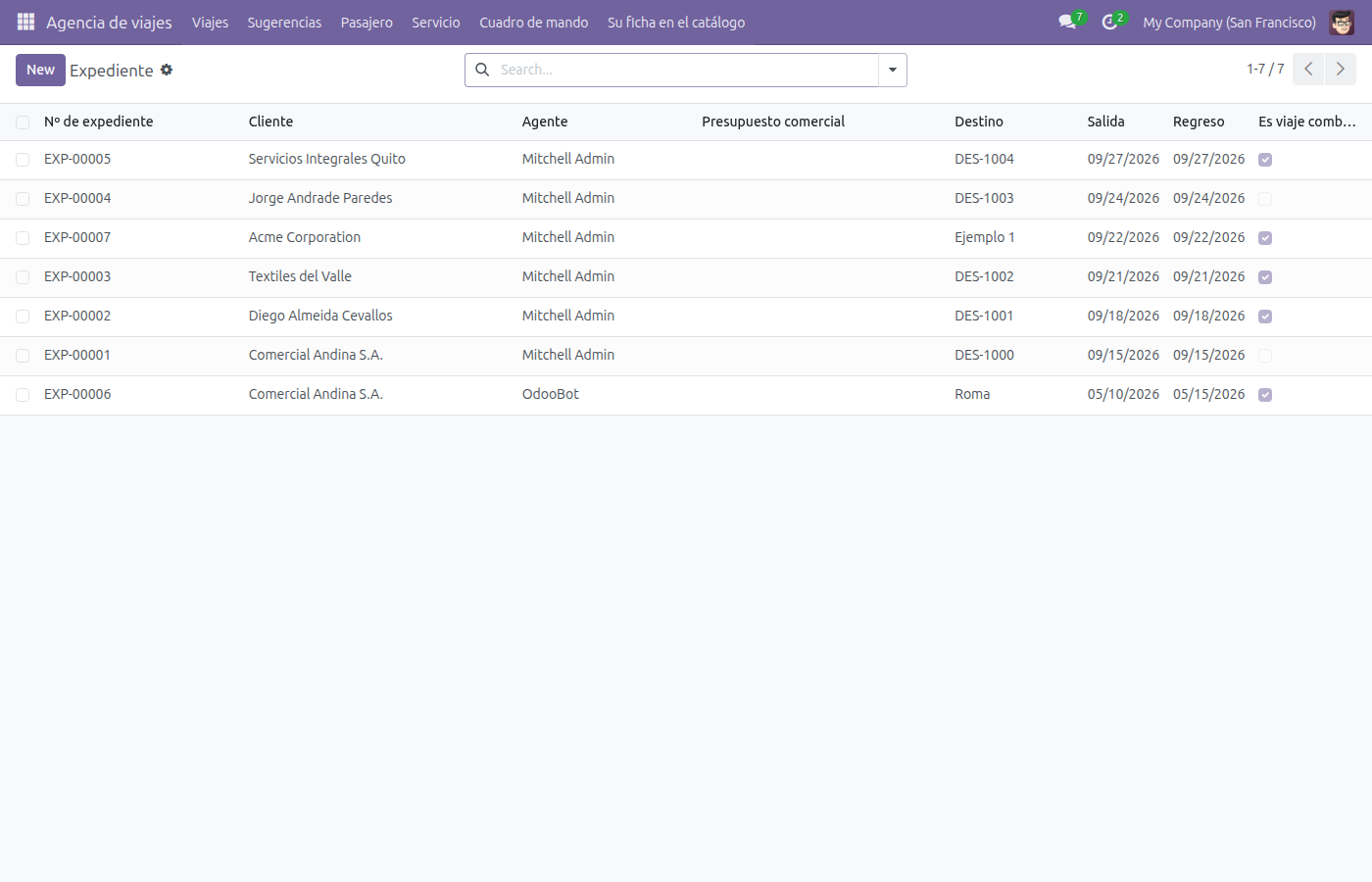Open the user avatar menu
Screen dimensions: 1372x882
coord(1342,22)
